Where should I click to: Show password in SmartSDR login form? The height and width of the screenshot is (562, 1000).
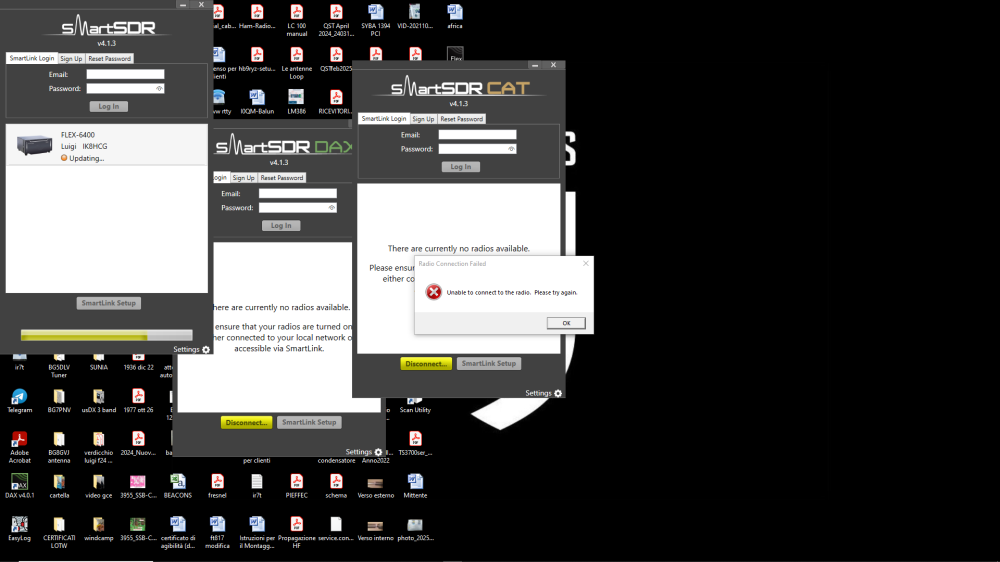tap(159, 89)
